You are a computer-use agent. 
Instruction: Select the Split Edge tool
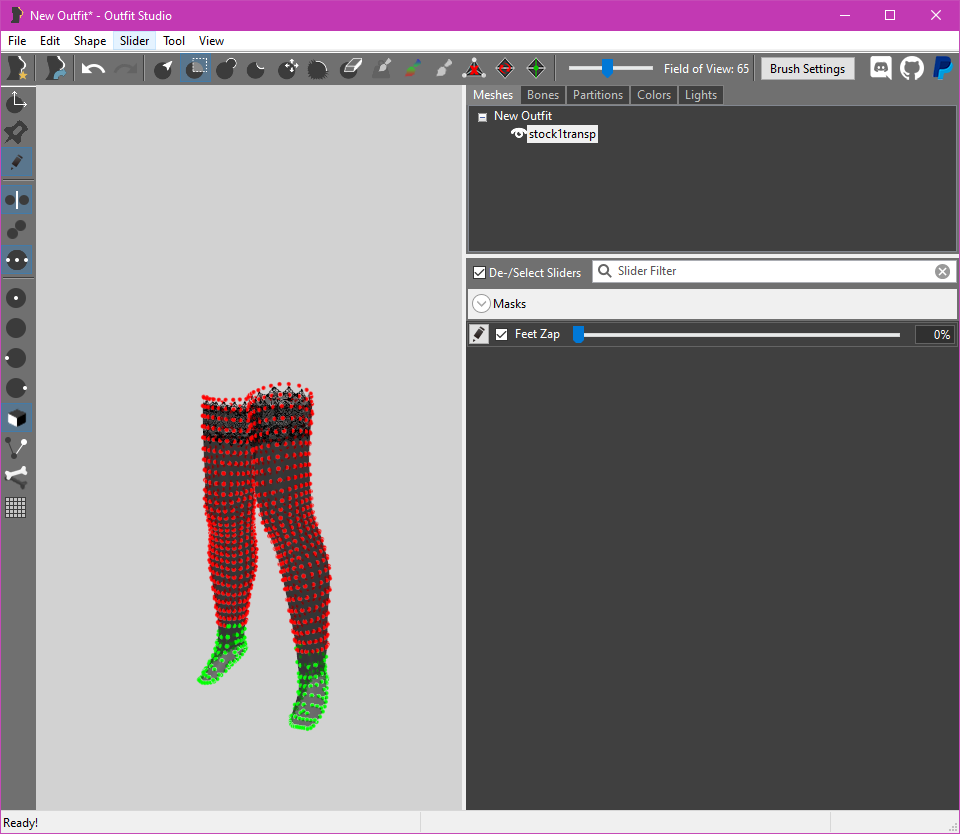pyautogui.click(x=536, y=68)
